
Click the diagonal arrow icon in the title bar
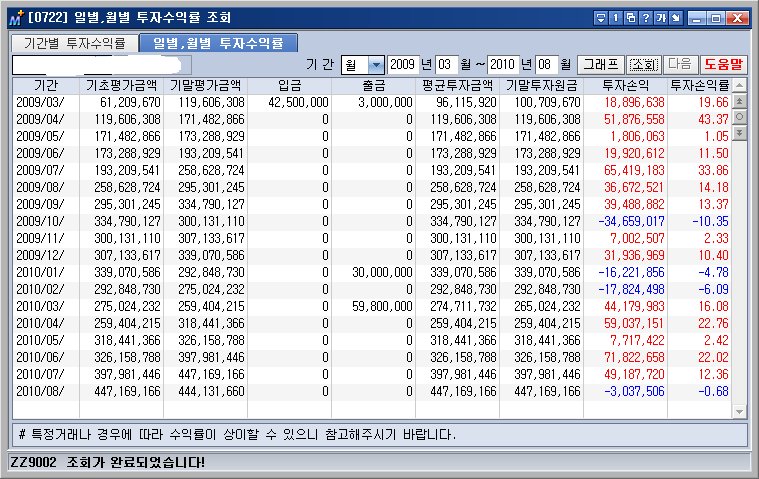coord(676,18)
